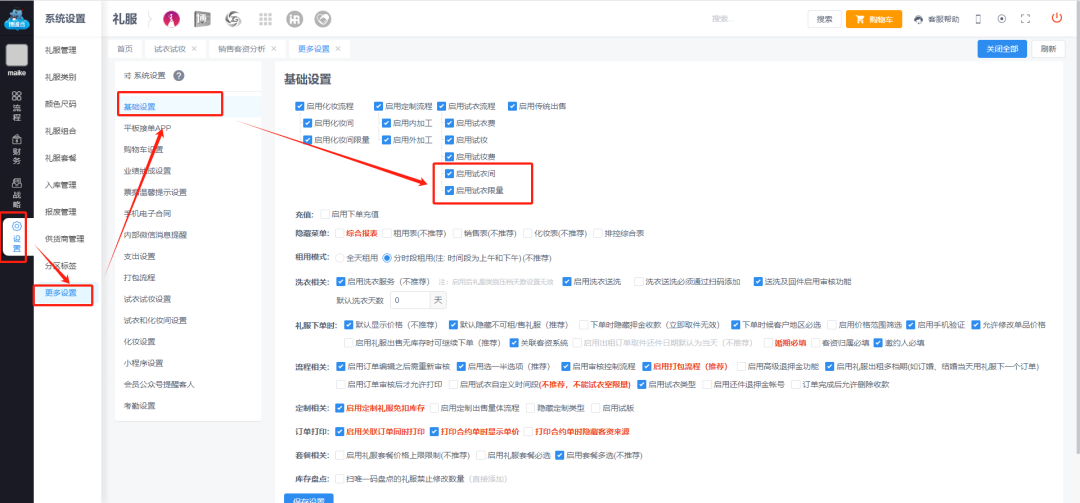Click the red power logout icon
Image resolution: width=1080 pixels, height=503 pixels.
click(1057, 19)
